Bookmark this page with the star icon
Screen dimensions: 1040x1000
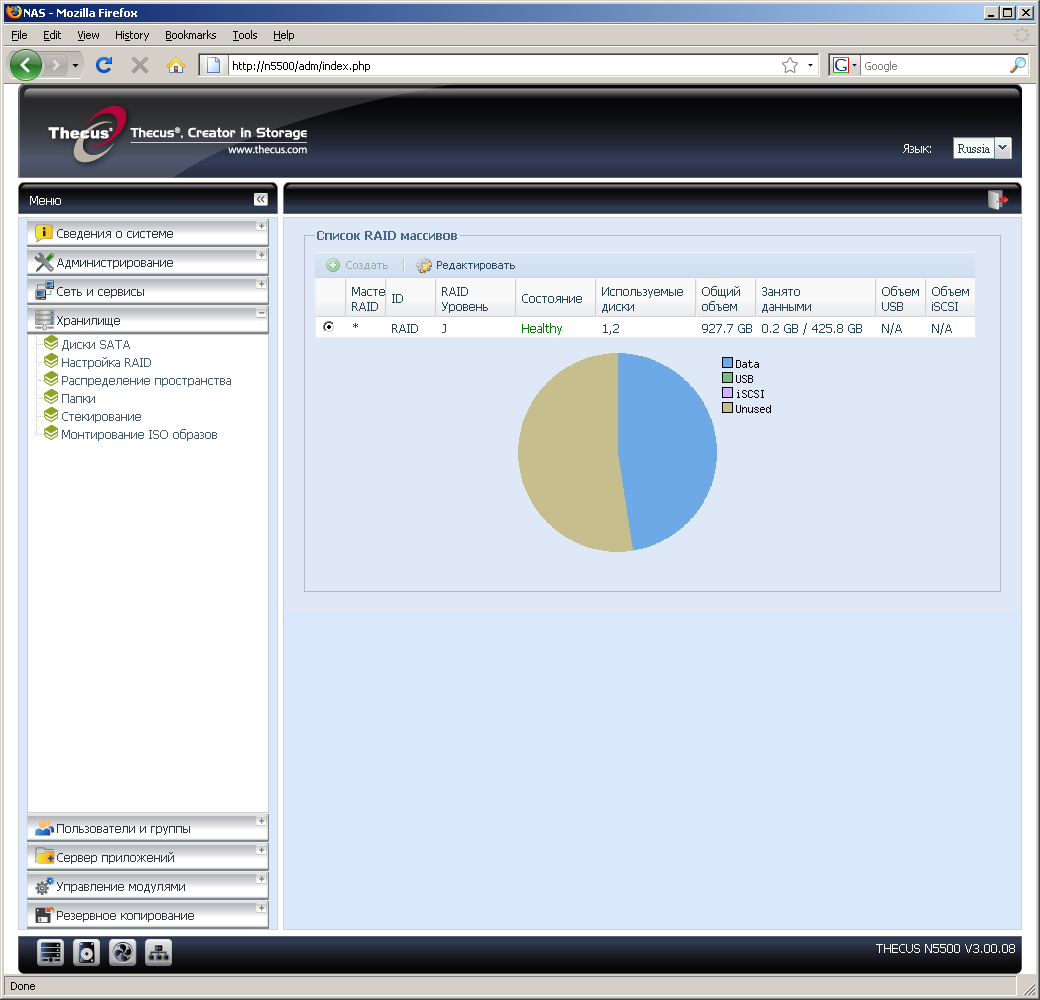(789, 65)
